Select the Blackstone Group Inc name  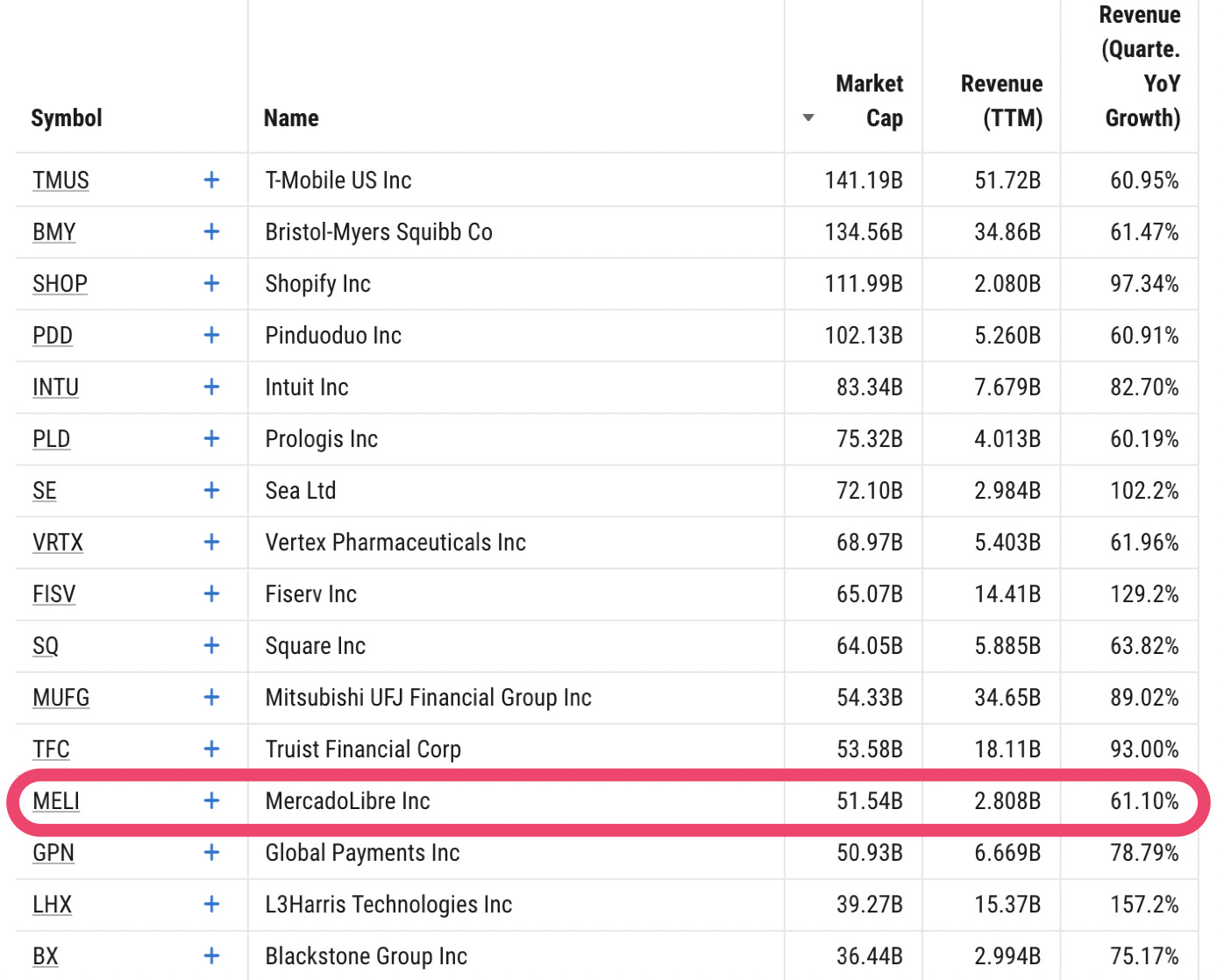pos(366,956)
